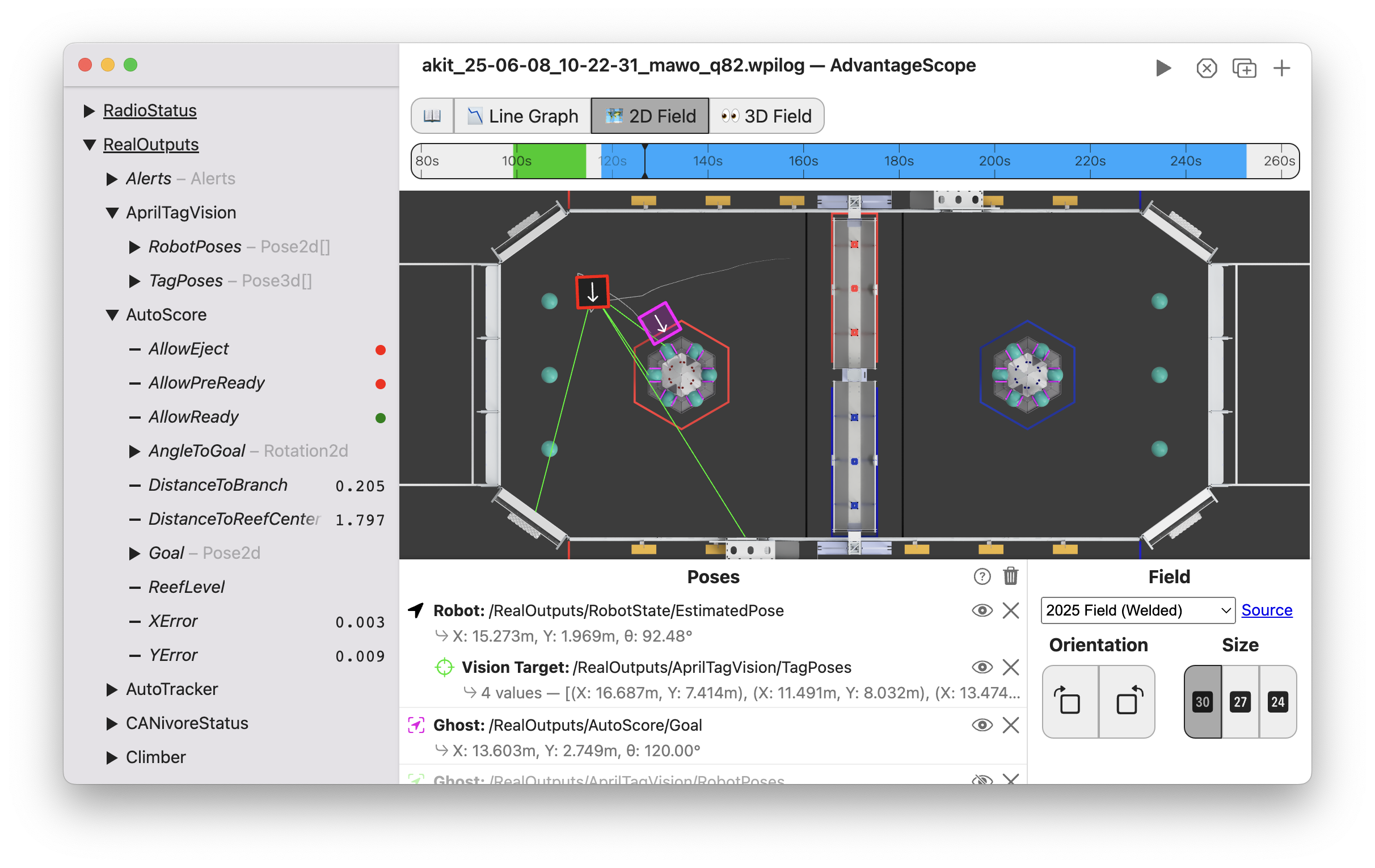Open the 2025 Field (Welded) dropdown
The height and width of the screenshot is (868, 1375).
click(x=1137, y=611)
